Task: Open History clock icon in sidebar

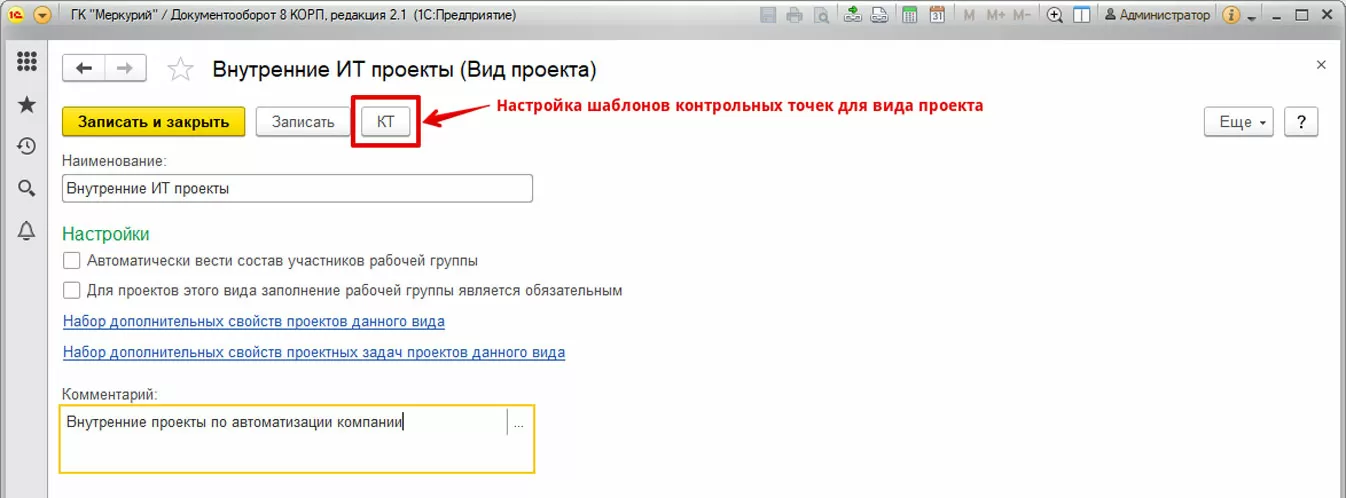Action: click(x=27, y=146)
